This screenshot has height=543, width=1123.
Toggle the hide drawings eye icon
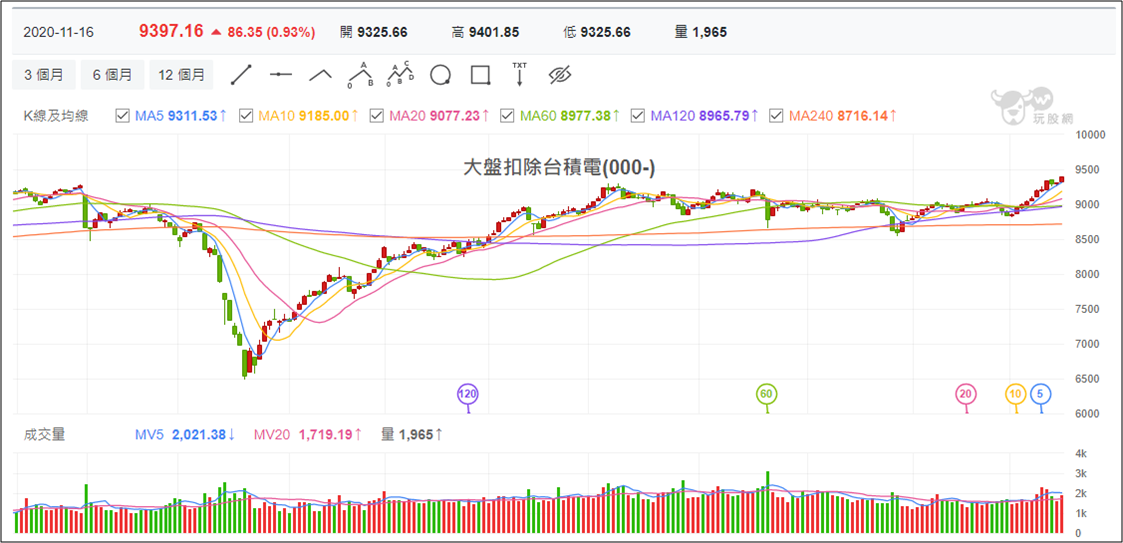[559, 75]
